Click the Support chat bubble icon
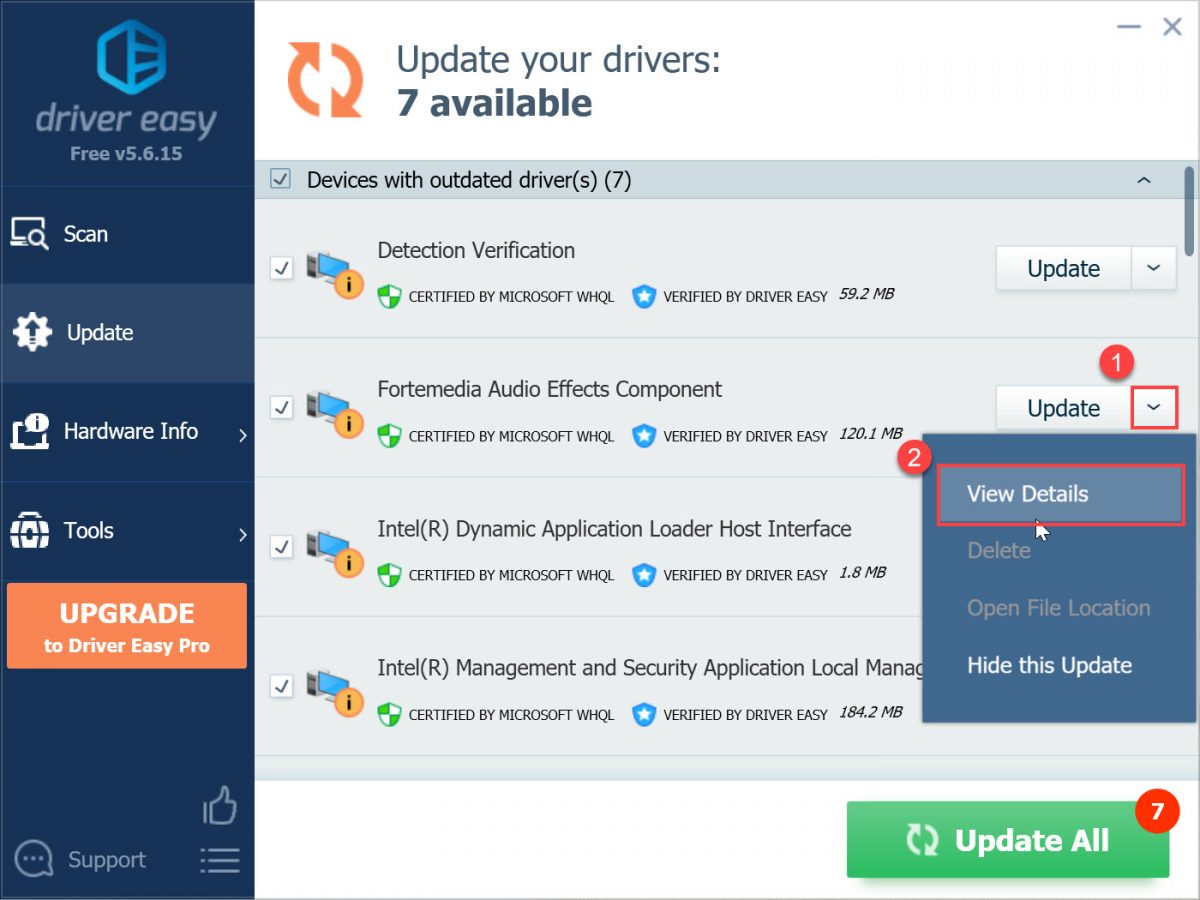1200x900 pixels. [34, 859]
